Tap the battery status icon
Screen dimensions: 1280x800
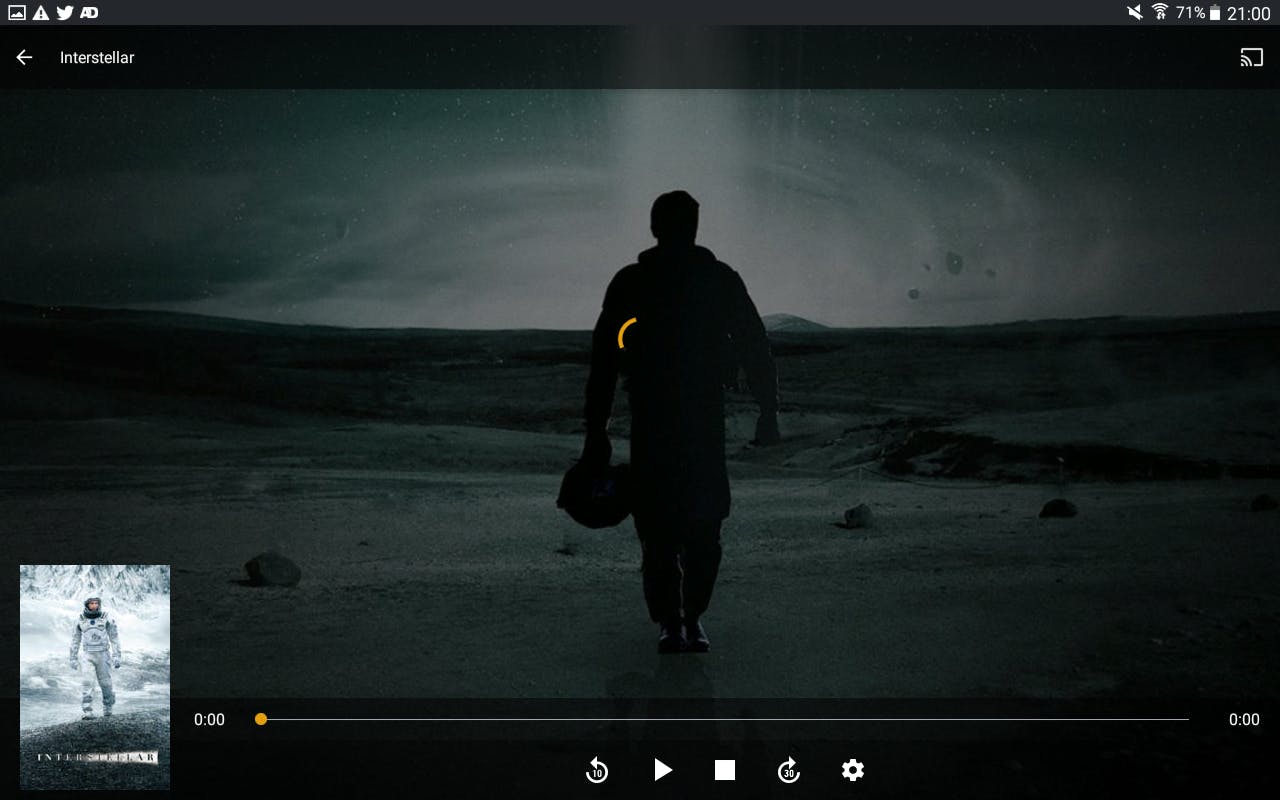point(1215,13)
